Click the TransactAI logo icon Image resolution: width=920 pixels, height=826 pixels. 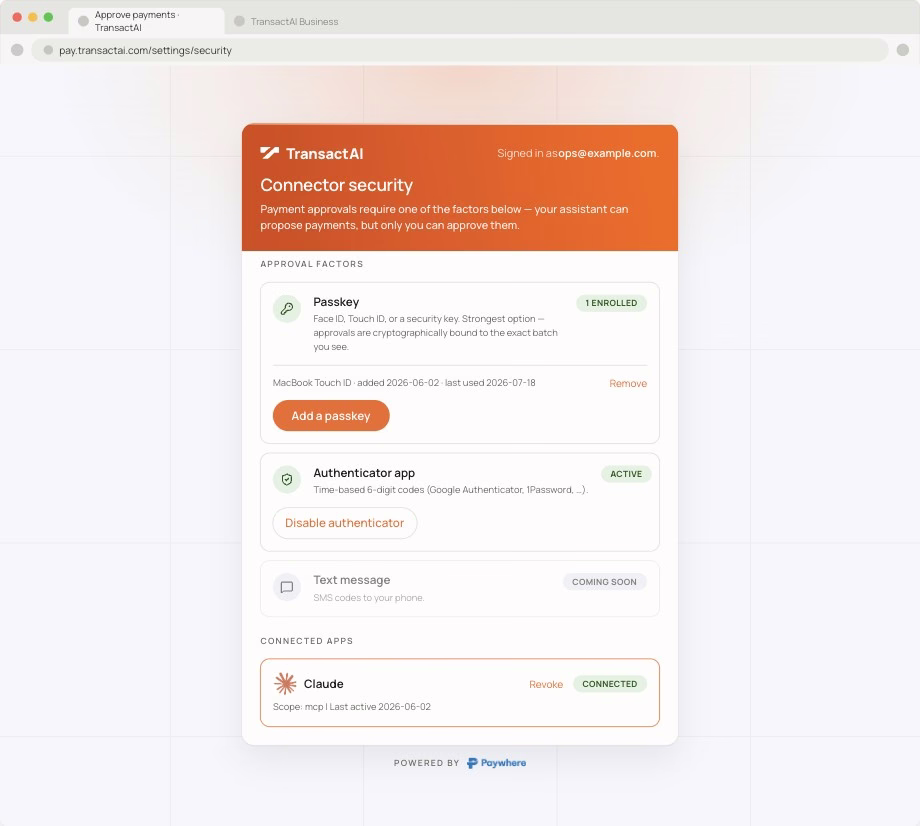(269, 153)
